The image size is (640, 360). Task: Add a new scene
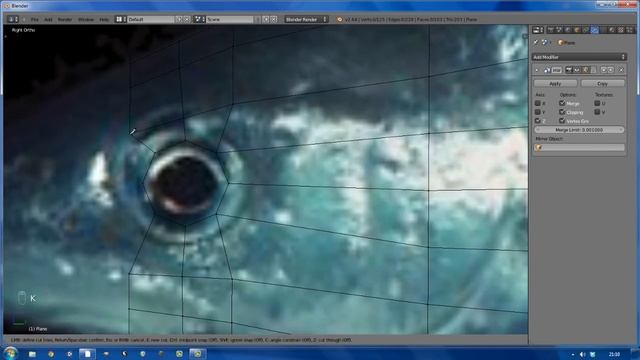coord(266,19)
